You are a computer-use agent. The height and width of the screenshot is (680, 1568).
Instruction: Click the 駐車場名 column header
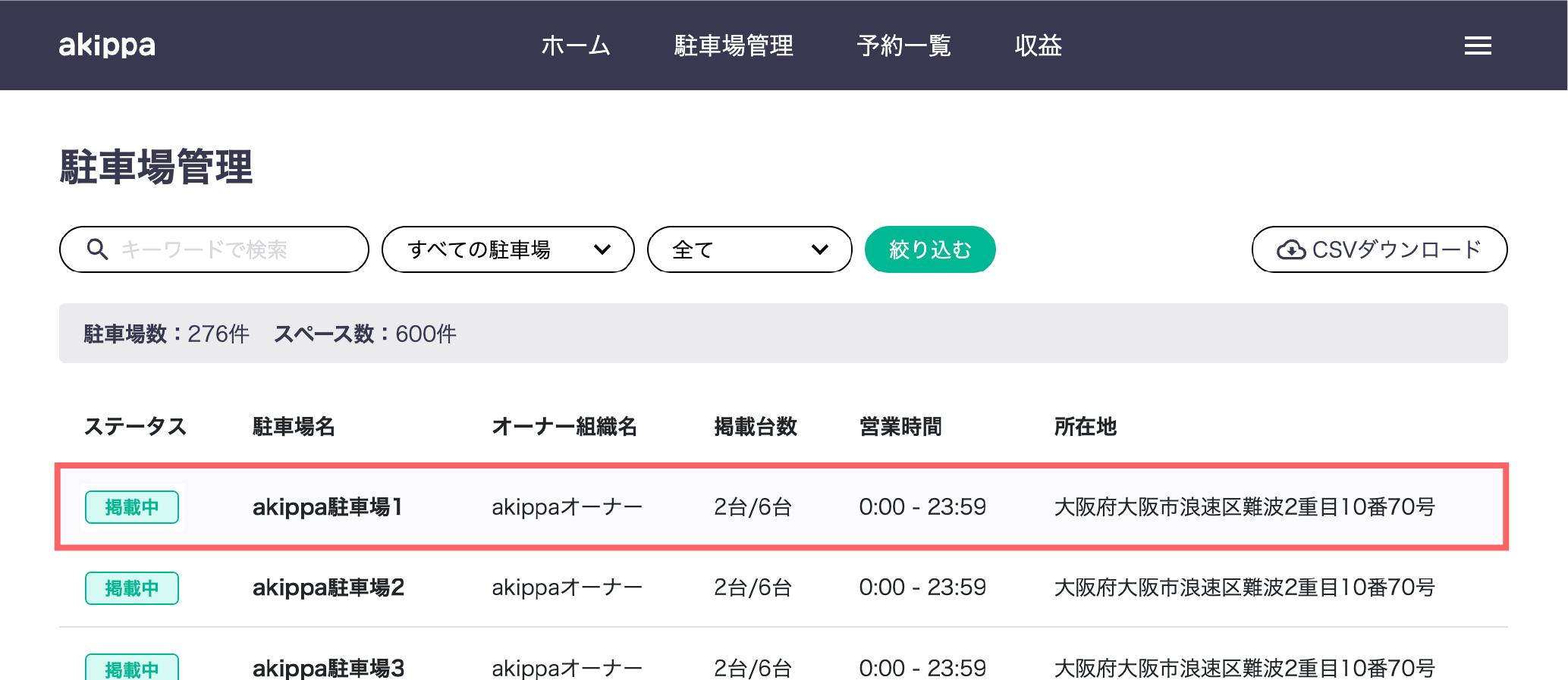(294, 426)
